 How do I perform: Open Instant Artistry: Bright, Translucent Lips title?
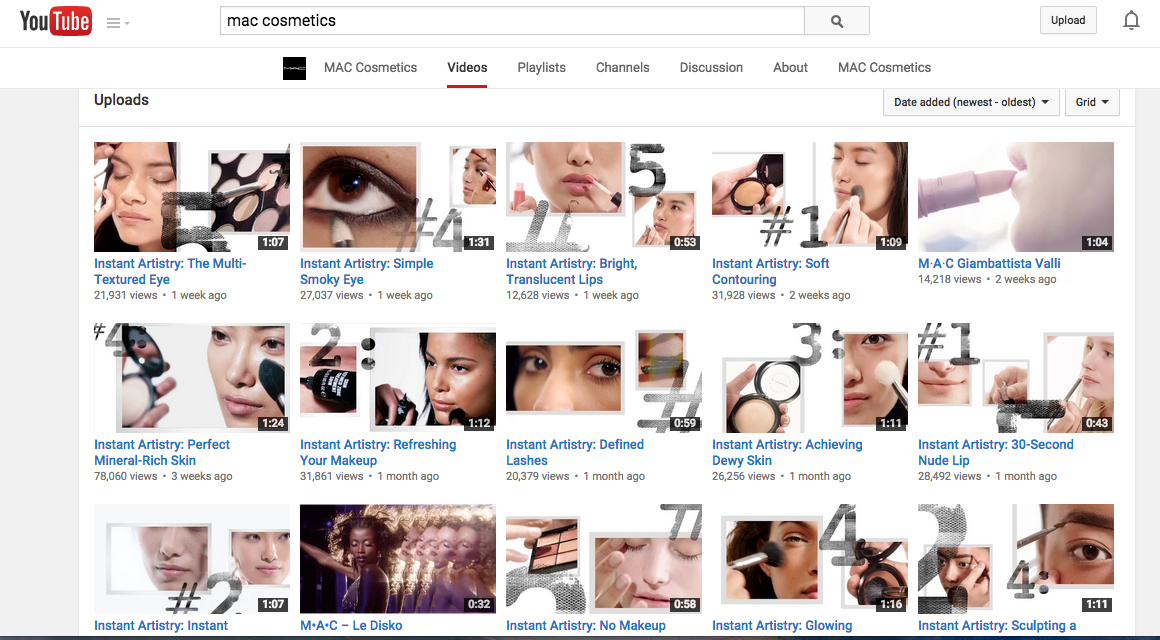click(571, 272)
